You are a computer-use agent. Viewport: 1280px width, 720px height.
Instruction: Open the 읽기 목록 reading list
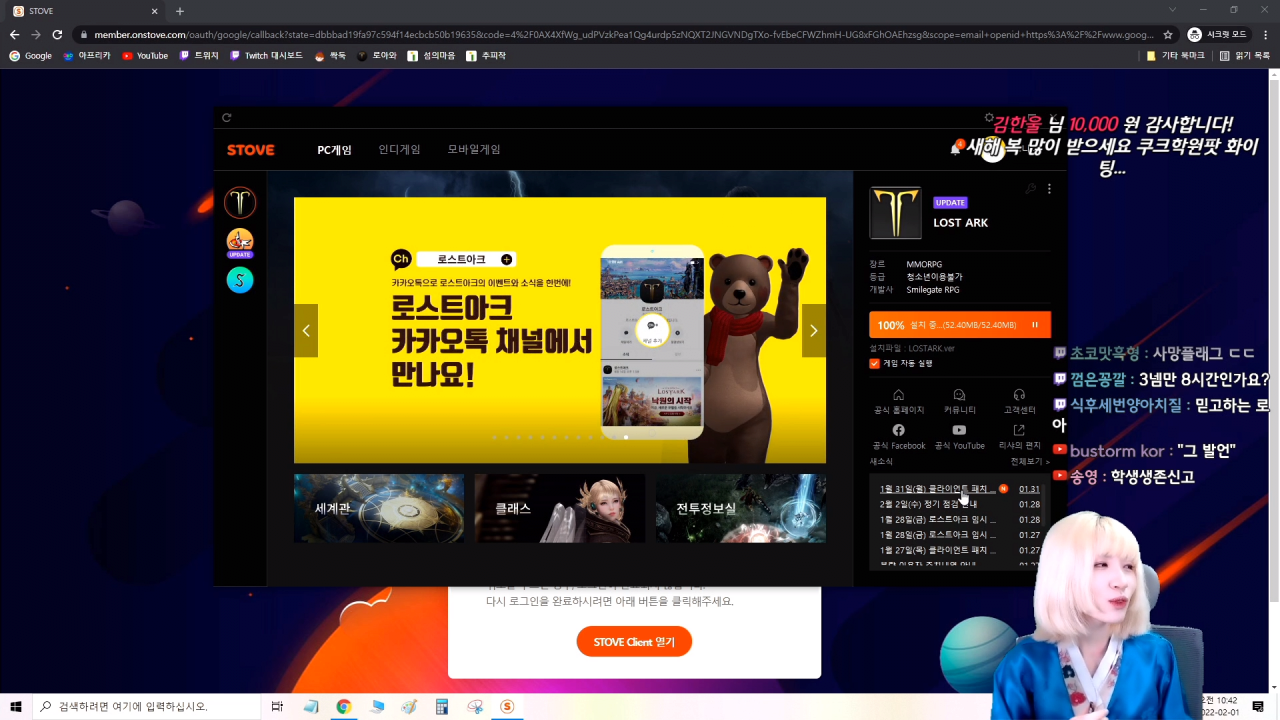1244,56
